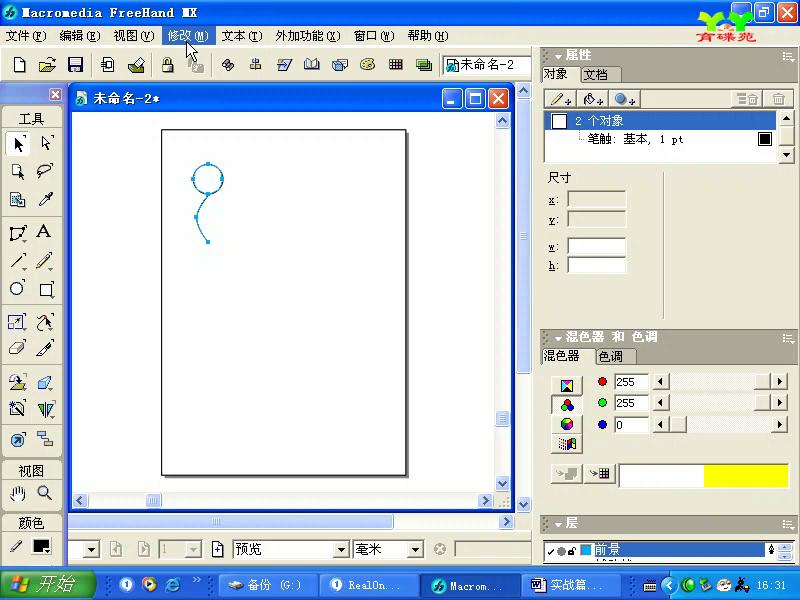The image size is (800, 600).
Task: Click the Windows 开始 start button
Action: pyautogui.click(x=48, y=585)
